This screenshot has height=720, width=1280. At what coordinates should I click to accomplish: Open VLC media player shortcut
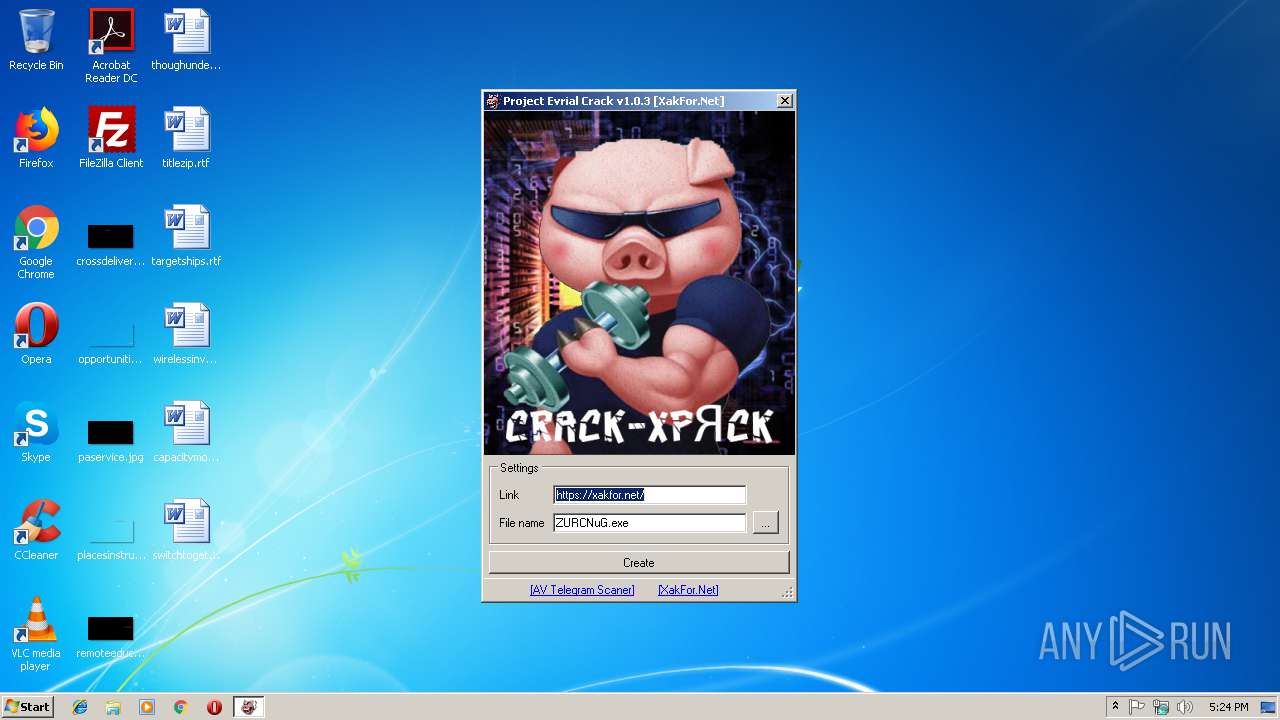pos(36,634)
